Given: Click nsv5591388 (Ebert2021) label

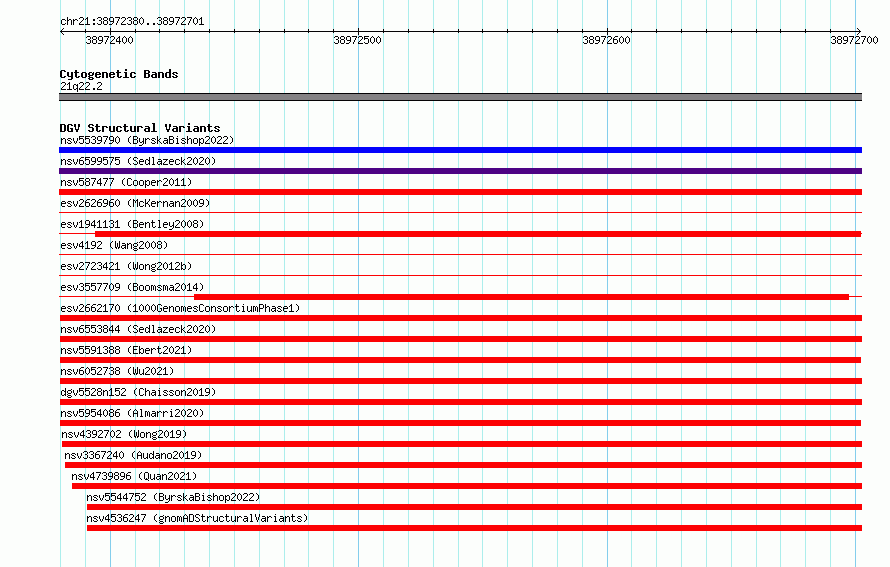Looking at the screenshot, I should pyautogui.click(x=126, y=350).
